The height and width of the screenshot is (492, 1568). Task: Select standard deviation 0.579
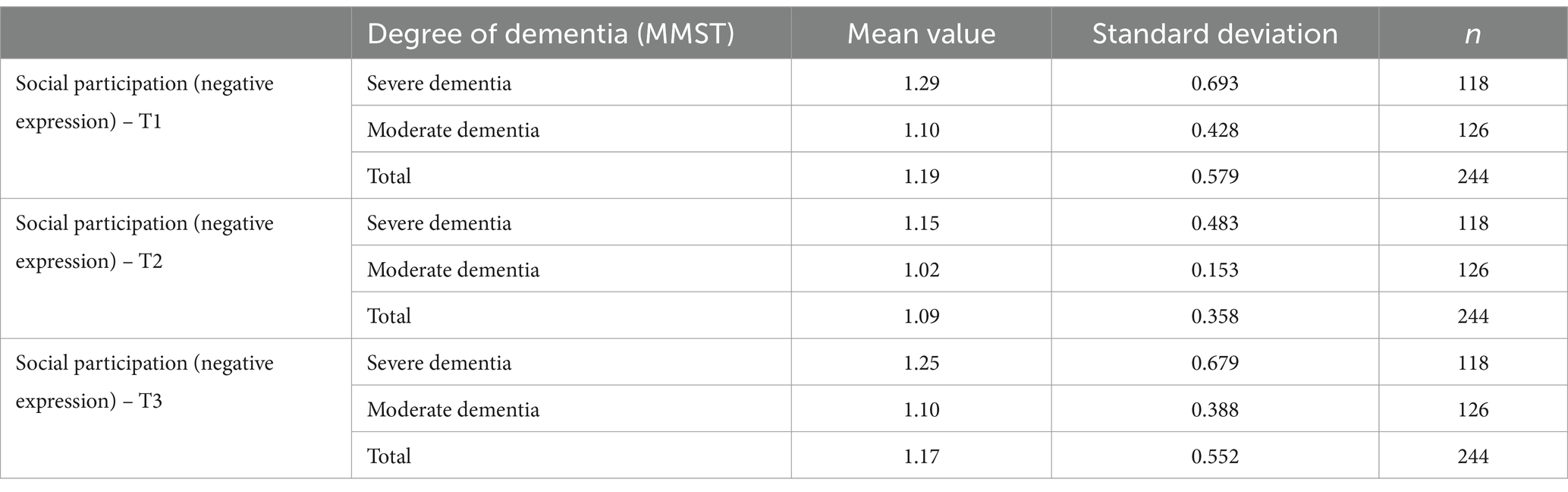(1214, 176)
